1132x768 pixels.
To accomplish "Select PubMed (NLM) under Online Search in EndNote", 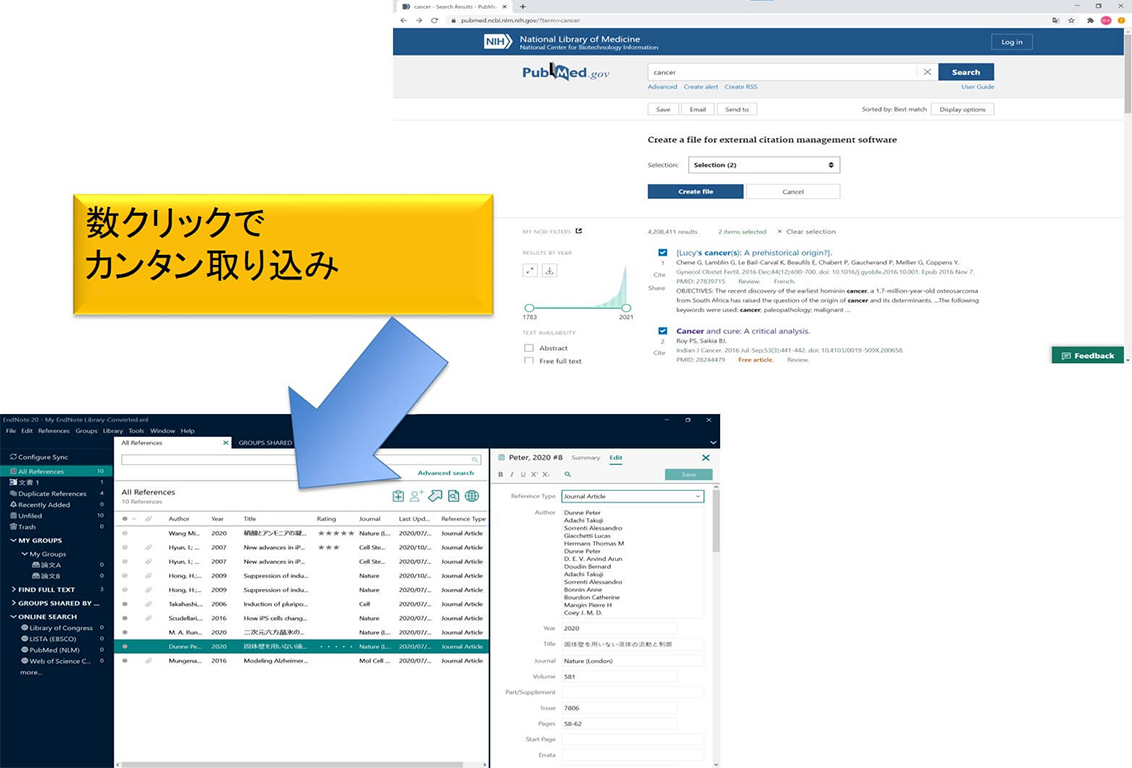I will pos(54,650).
